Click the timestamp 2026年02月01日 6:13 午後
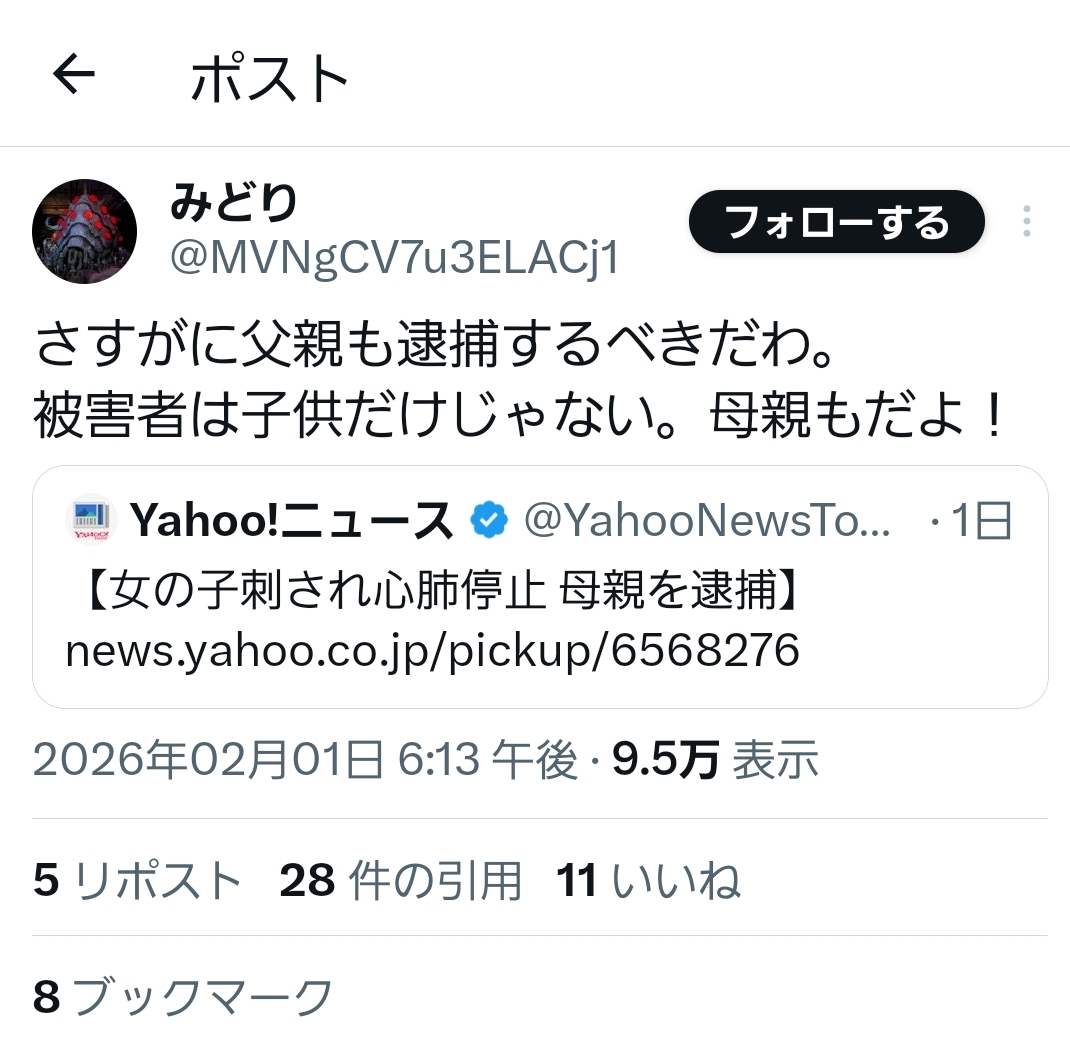Screen dimensions: 1070x1044 305,759
